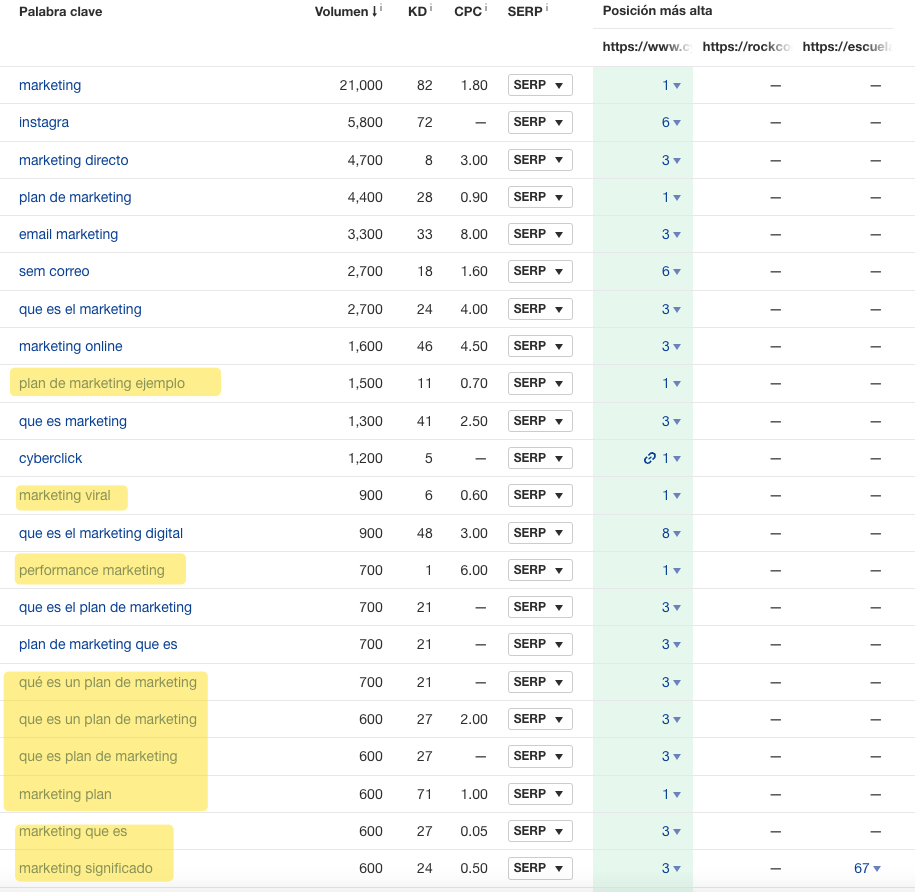Open the SERP dropdown for "marketing" row
This screenshot has width=915, height=892.
click(540, 85)
